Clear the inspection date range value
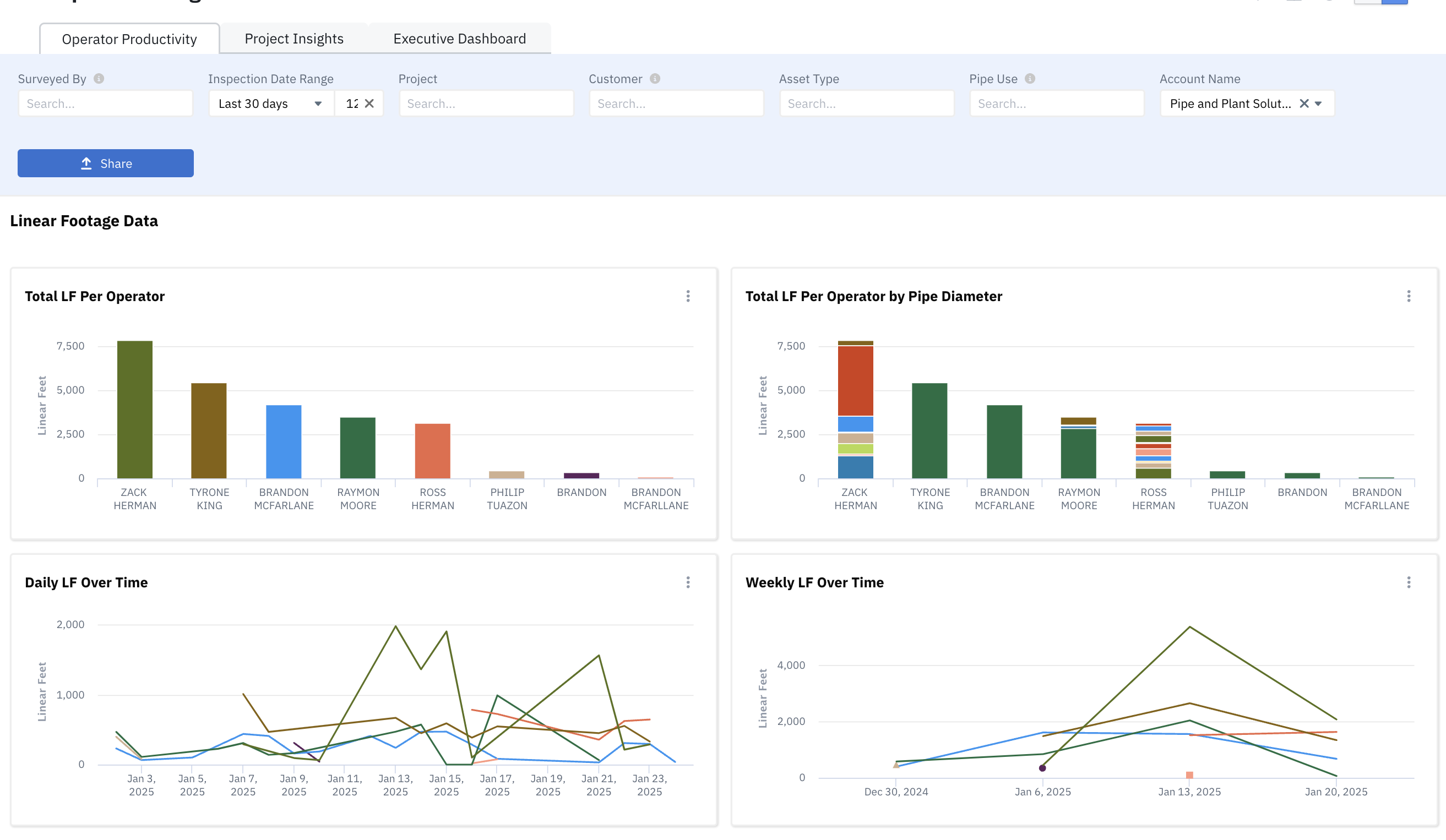The image size is (1446, 840). (x=369, y=103)
